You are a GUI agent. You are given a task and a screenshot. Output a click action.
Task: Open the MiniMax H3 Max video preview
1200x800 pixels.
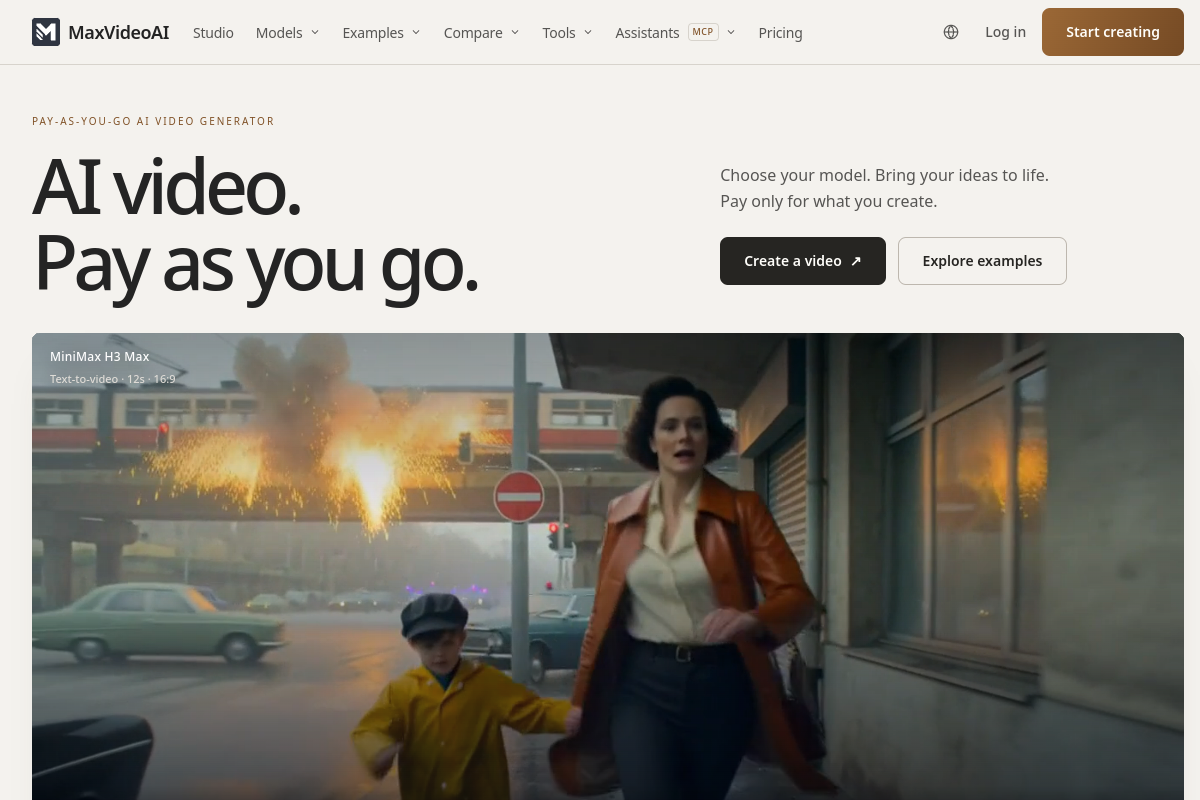[608, 566]
